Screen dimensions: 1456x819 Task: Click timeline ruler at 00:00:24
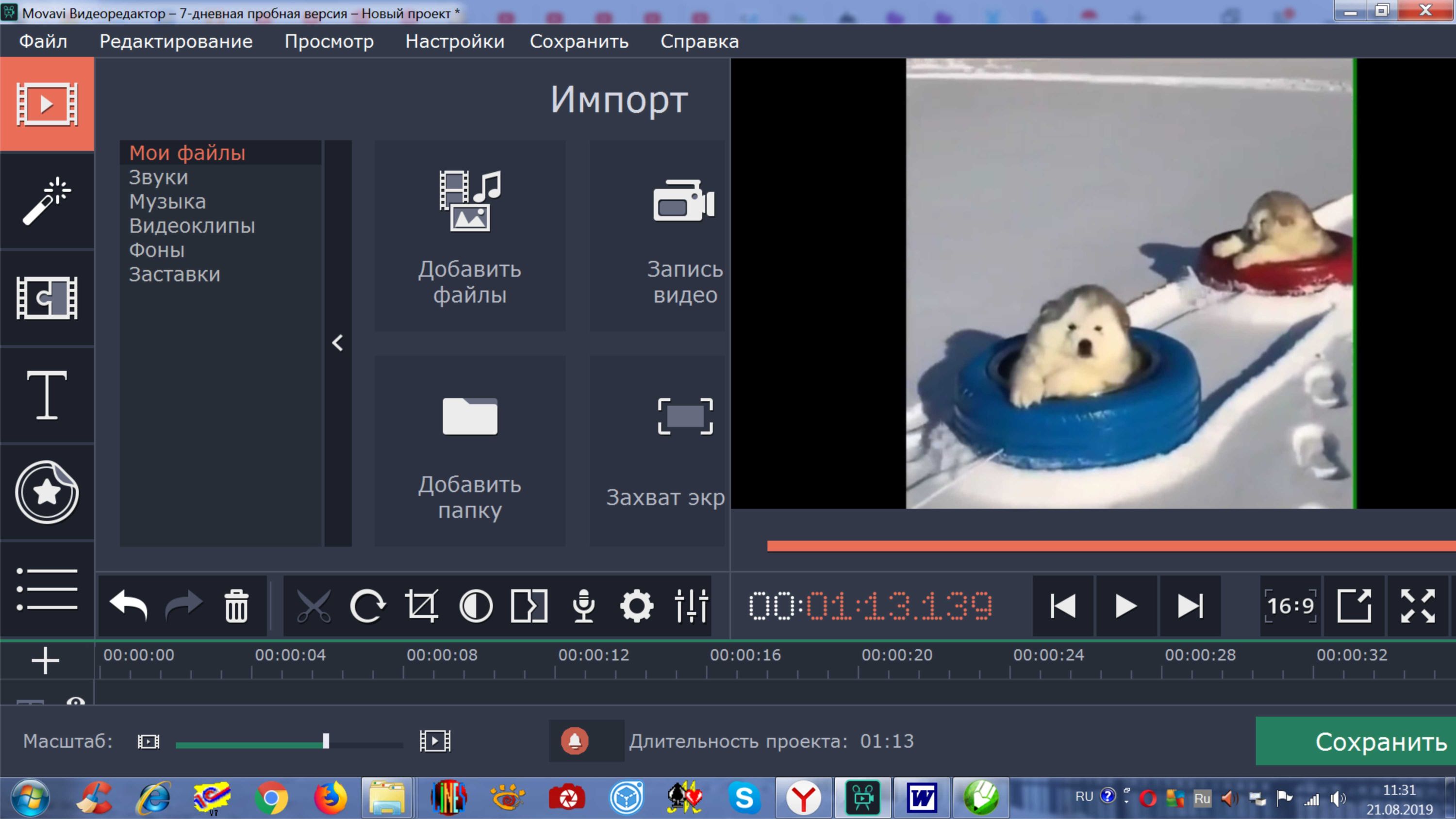(x=1048, y=655)
